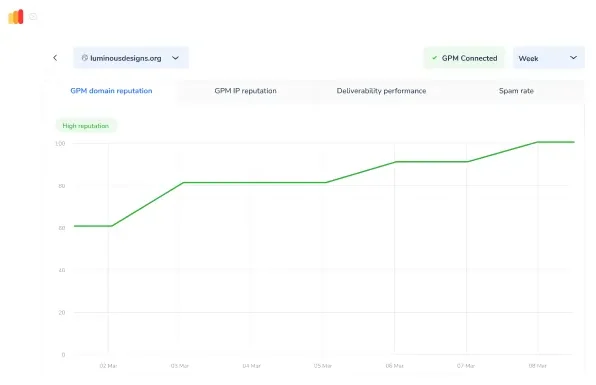Click the 02 Mar x-axis date label
Viewport: 596px width, 385px height.
point(108,366)
